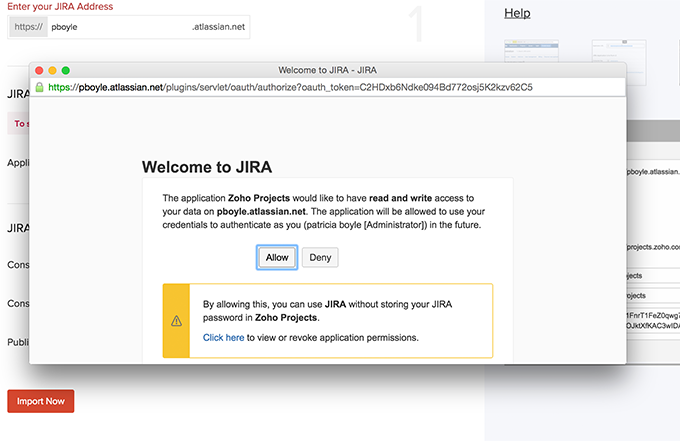Click the Allow button
Image resolution: width=680 pixels, height=441 pixels.
point(277,257)
